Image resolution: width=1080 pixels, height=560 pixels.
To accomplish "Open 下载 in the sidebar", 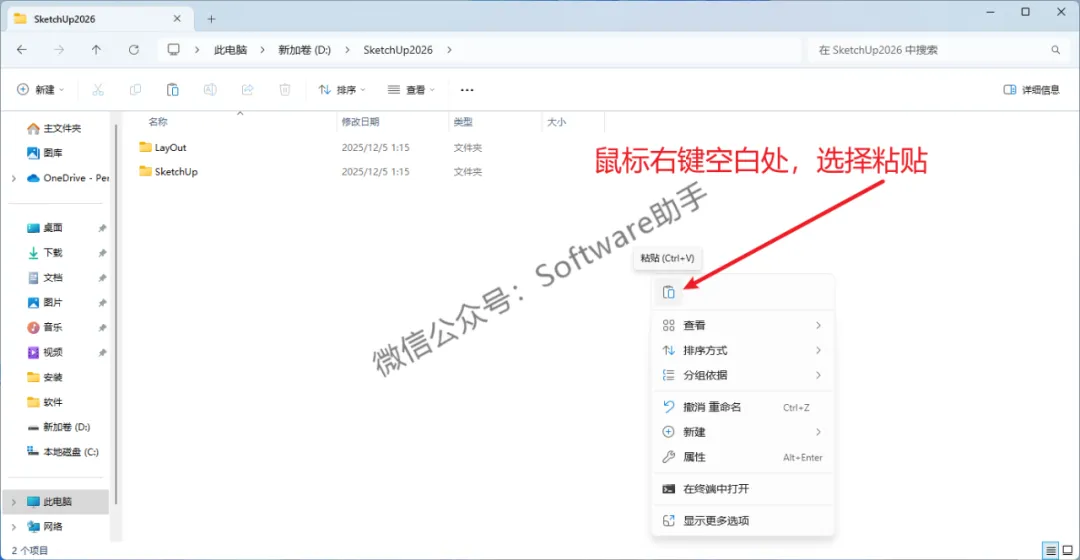I will (x=45, y=253).
